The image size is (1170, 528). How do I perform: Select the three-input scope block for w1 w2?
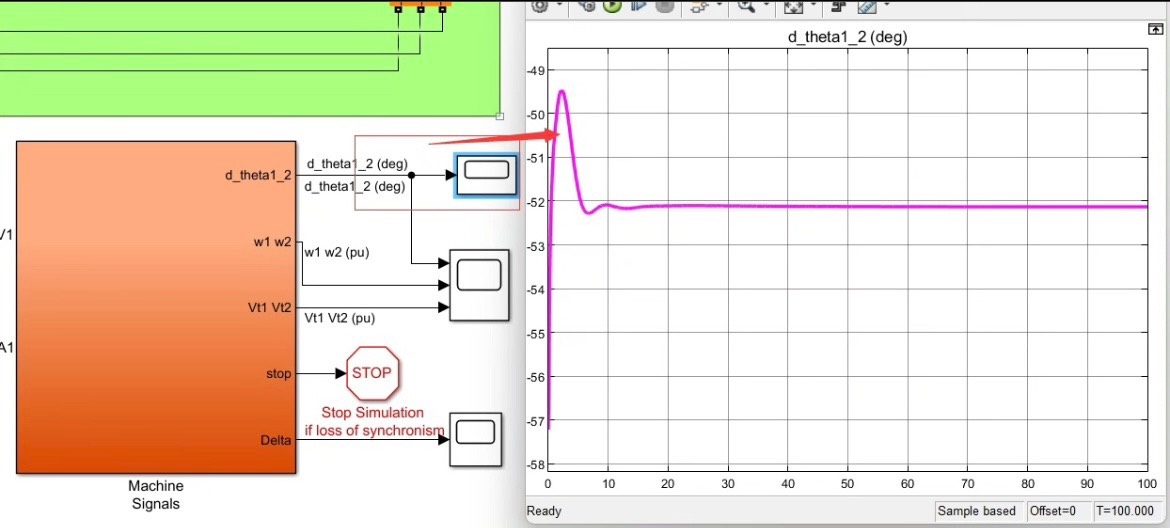(x=479, y=286)
